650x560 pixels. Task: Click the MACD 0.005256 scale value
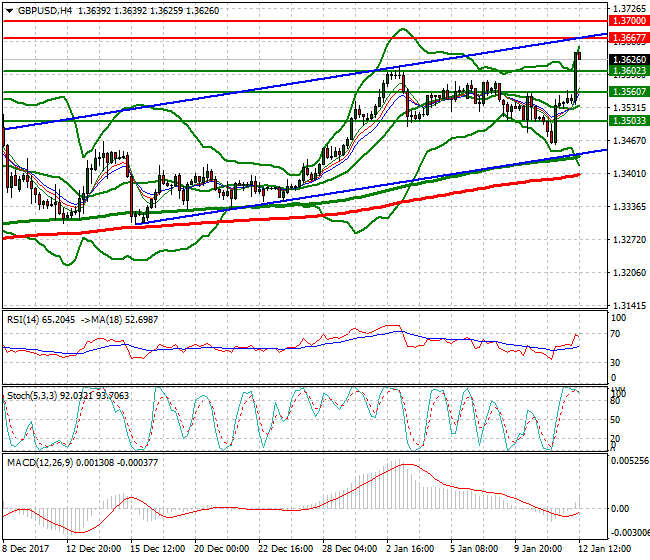click(x=630, y=461)
